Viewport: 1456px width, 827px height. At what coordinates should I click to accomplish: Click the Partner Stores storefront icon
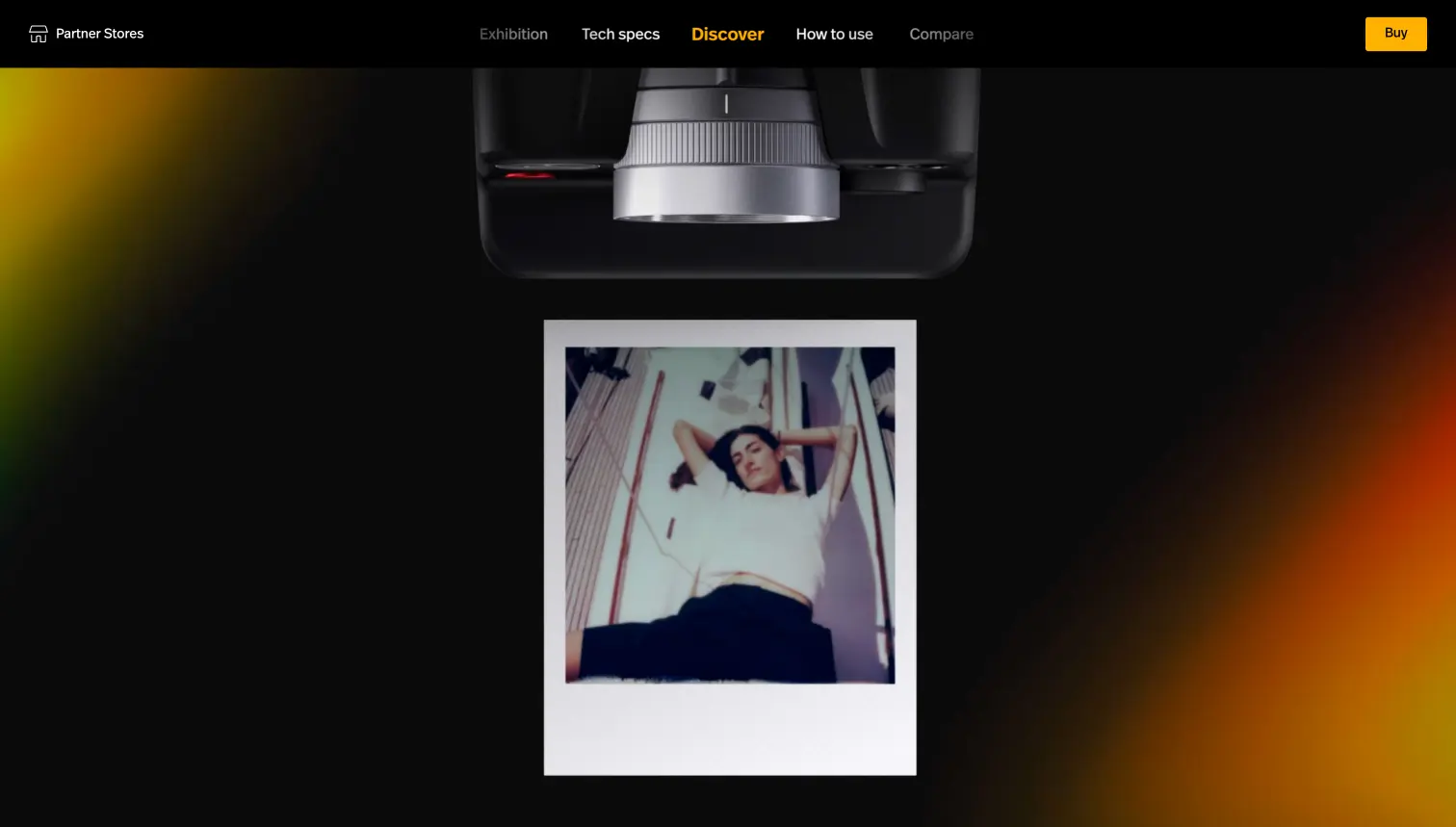(39, 33)
